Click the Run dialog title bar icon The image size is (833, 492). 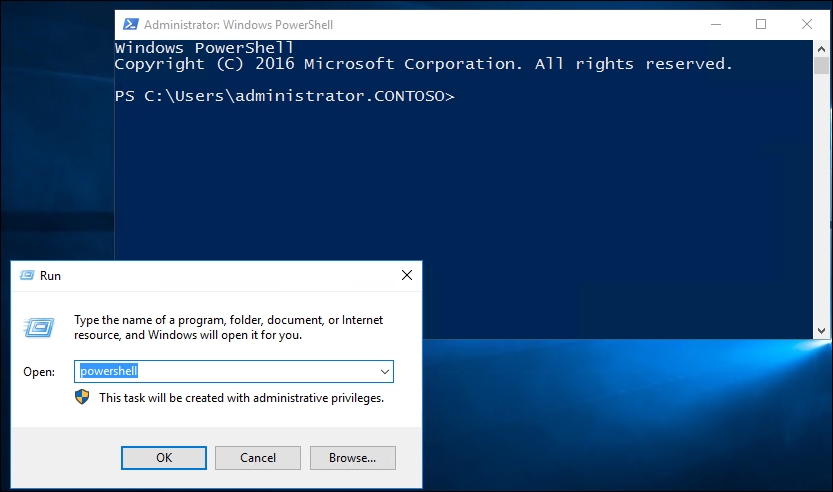tap(27, 275)
